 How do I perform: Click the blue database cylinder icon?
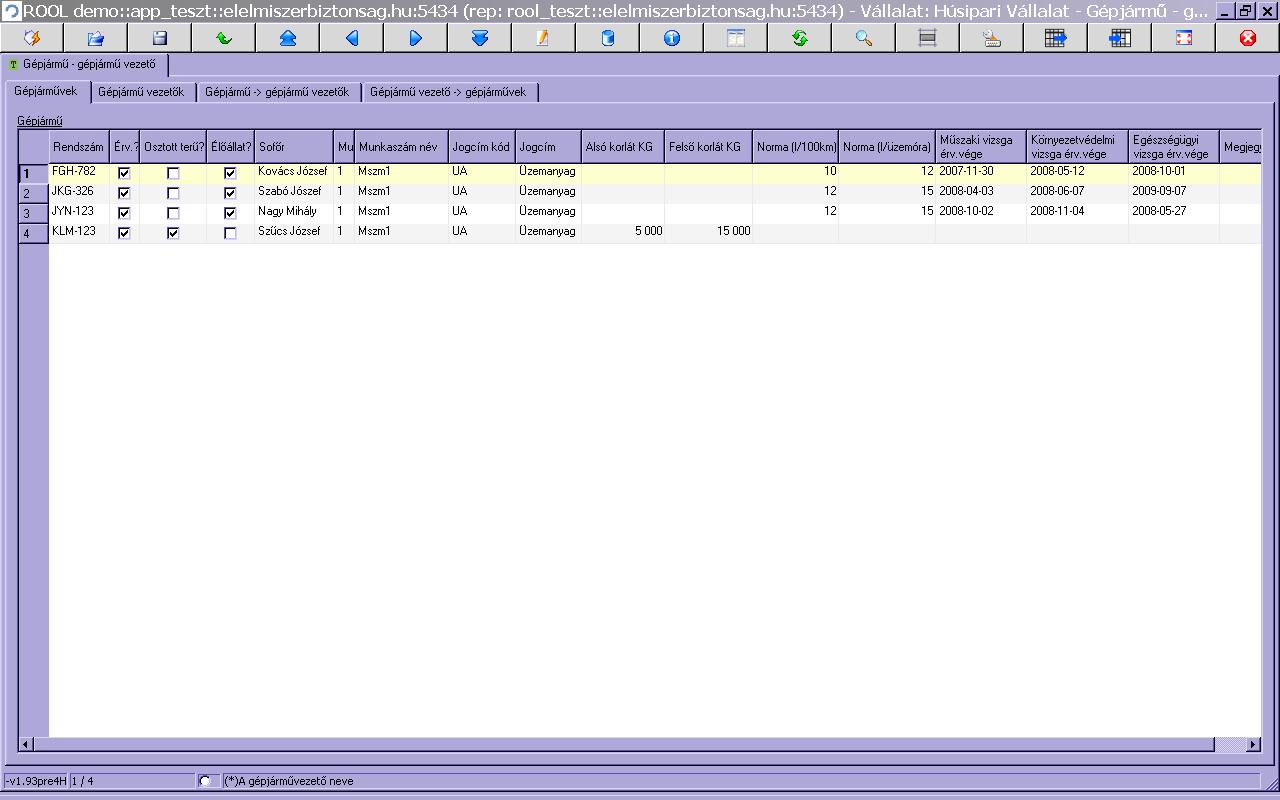click(608, 38)
